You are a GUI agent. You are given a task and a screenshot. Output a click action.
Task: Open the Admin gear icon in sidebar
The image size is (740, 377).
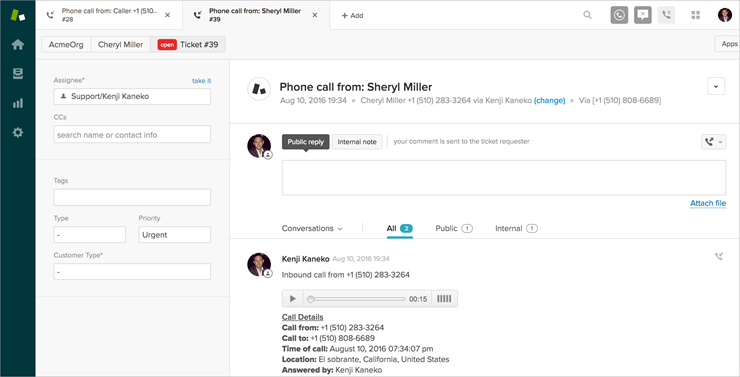pos(17,133)
